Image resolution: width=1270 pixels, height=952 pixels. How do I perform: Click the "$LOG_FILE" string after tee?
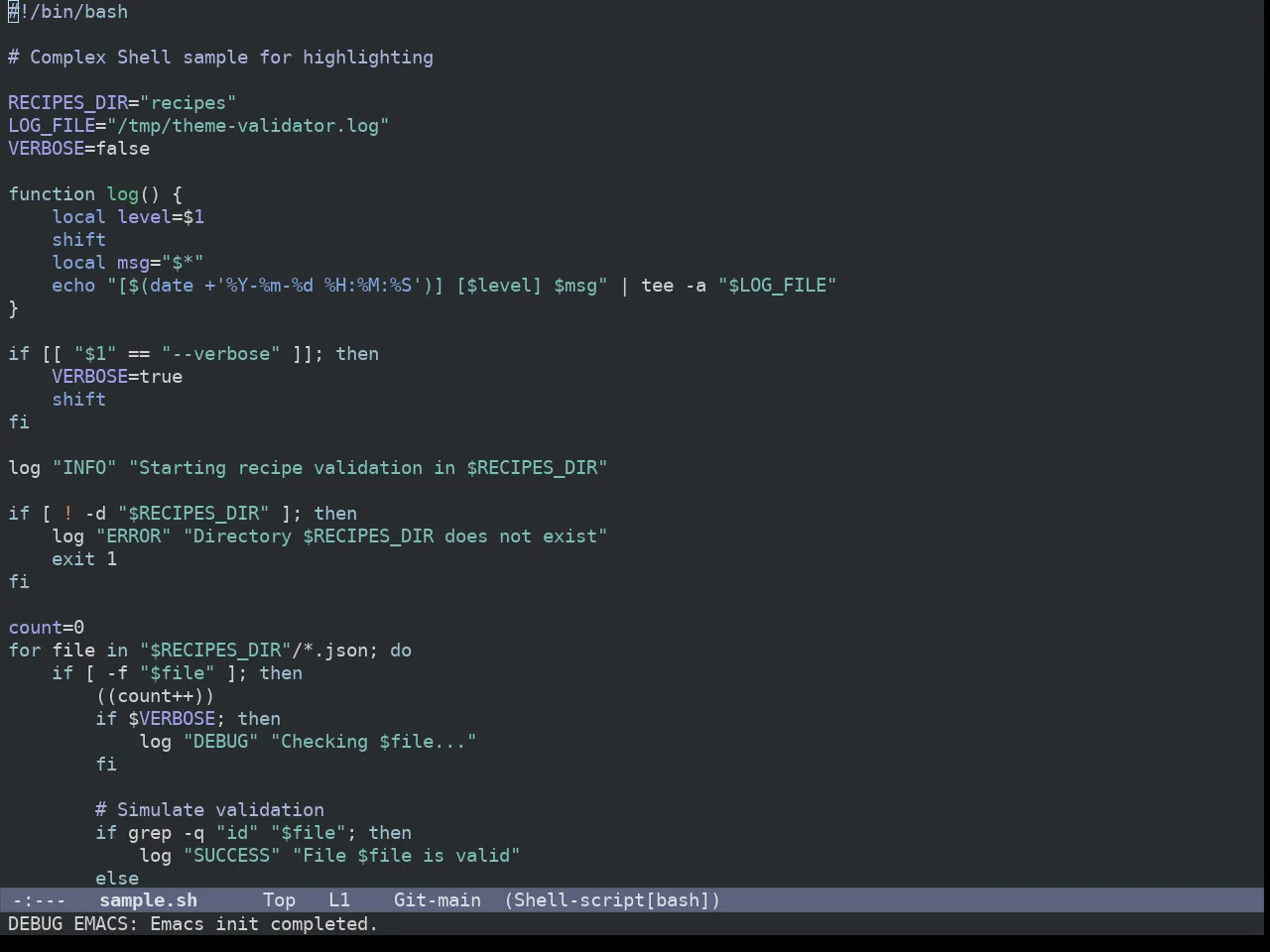[777, 286]
